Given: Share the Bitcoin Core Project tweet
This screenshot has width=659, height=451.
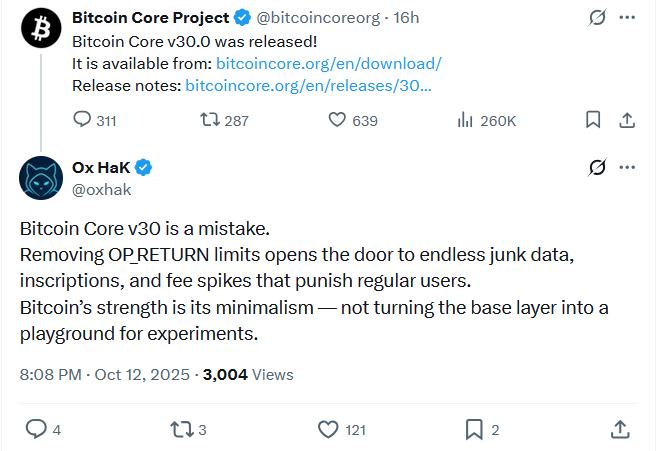Looking at the screenshot, I should pyautogui.click(x=627, y=120).
